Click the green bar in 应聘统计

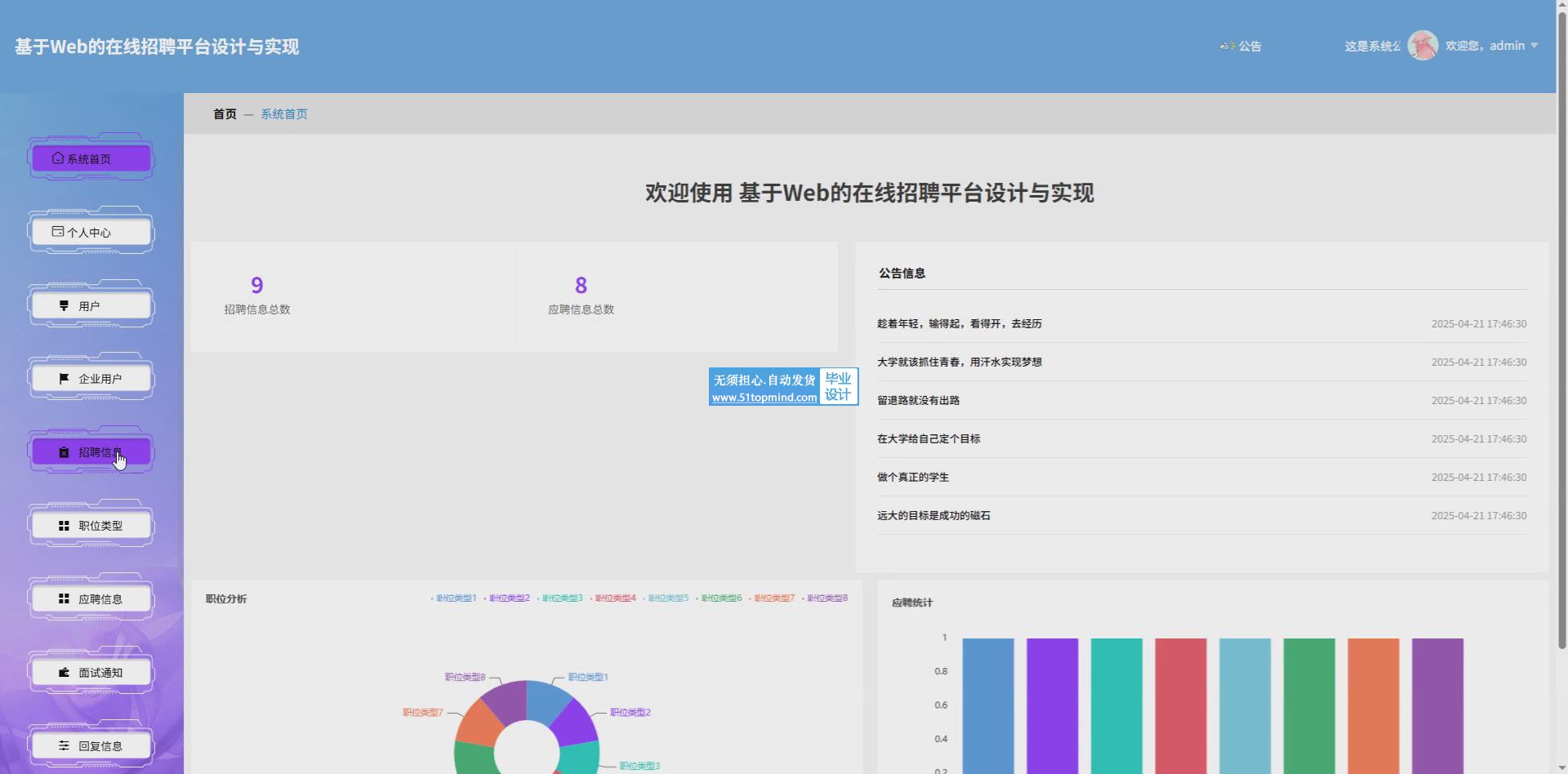(x=1309, y=705)
